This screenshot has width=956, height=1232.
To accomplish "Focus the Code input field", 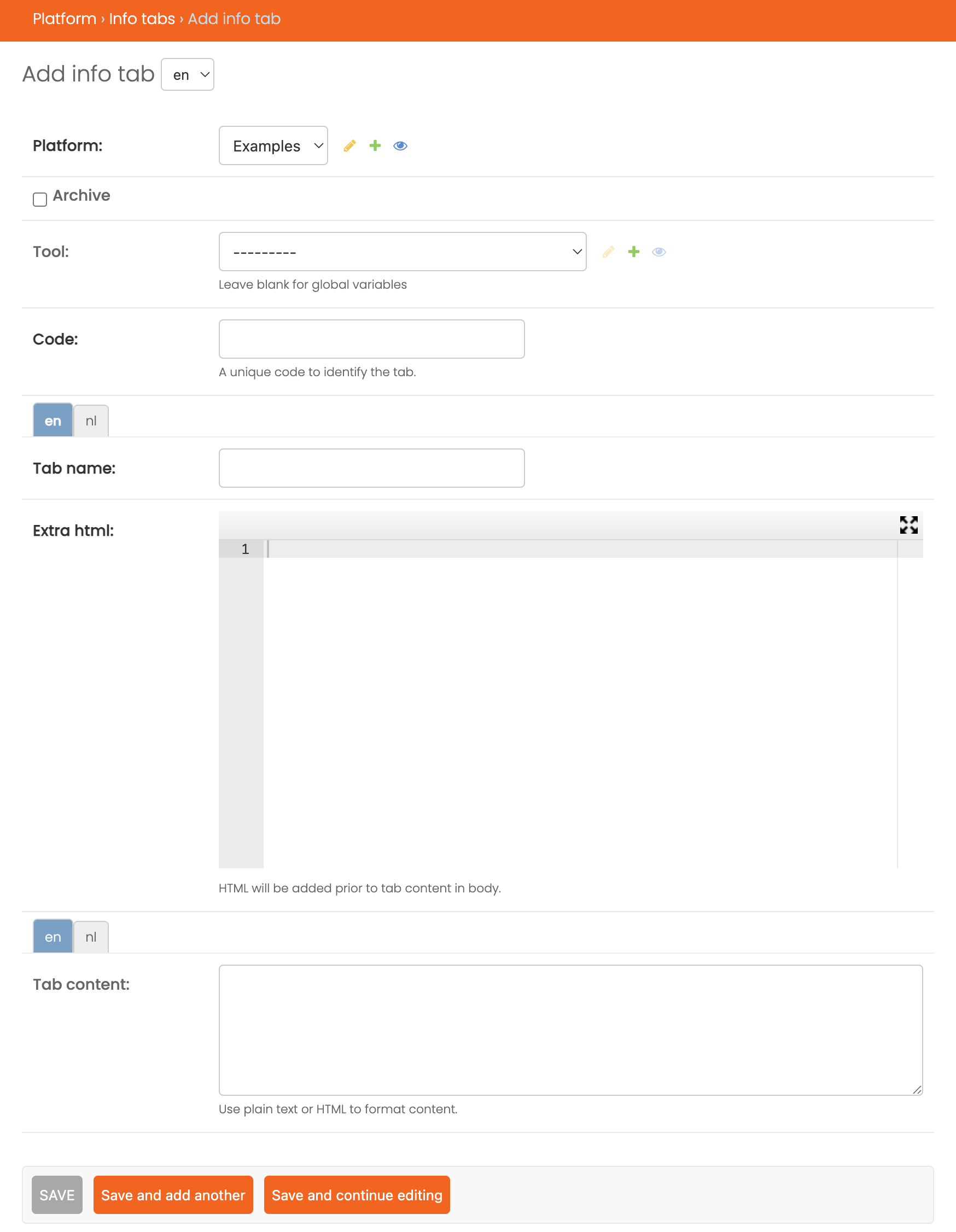I will [x=371, y=339].
